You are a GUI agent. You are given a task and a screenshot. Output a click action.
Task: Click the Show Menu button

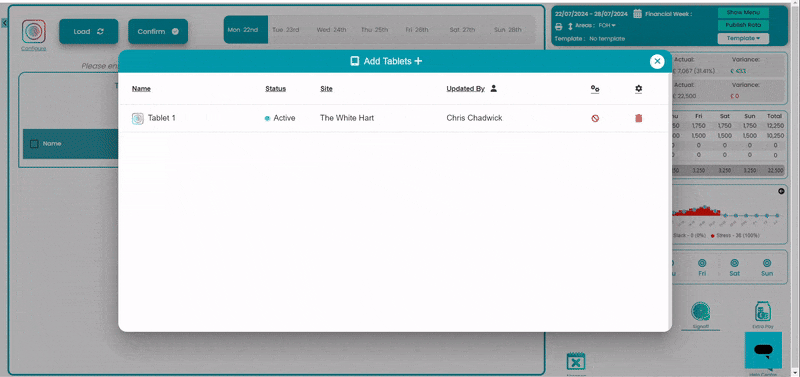tap(743, 13)
